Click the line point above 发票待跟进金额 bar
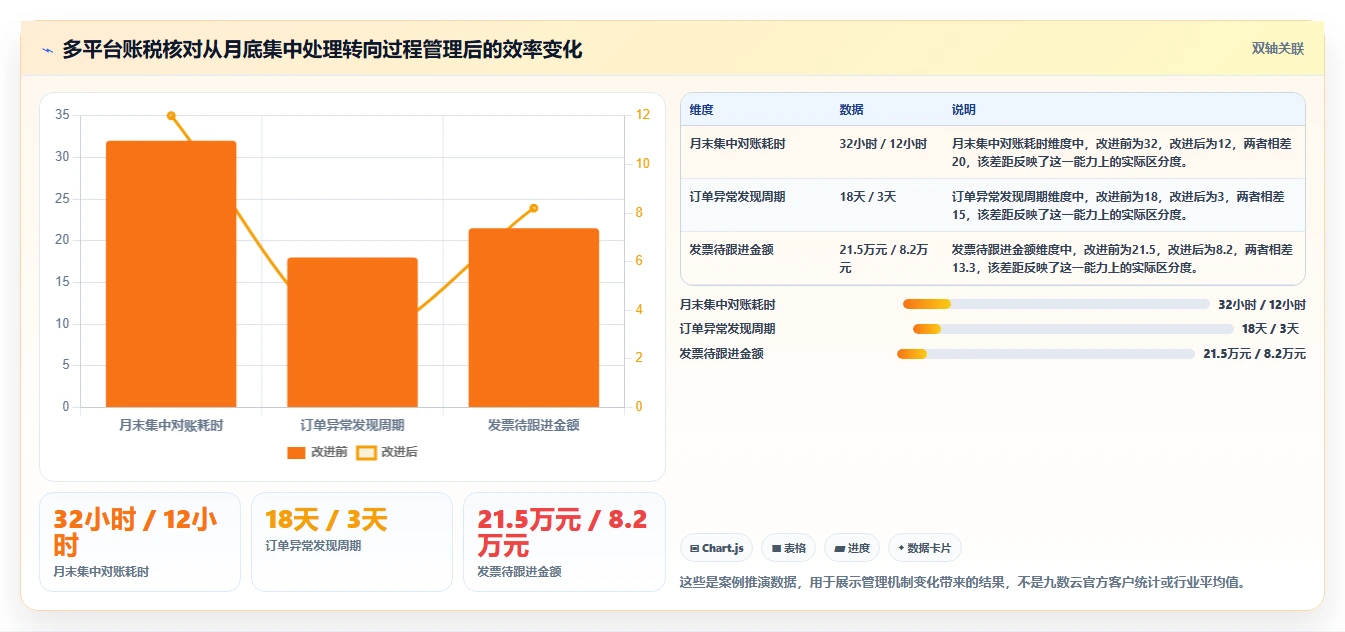The height and width of the screenshot is (632, 1345). pos(534,208)
